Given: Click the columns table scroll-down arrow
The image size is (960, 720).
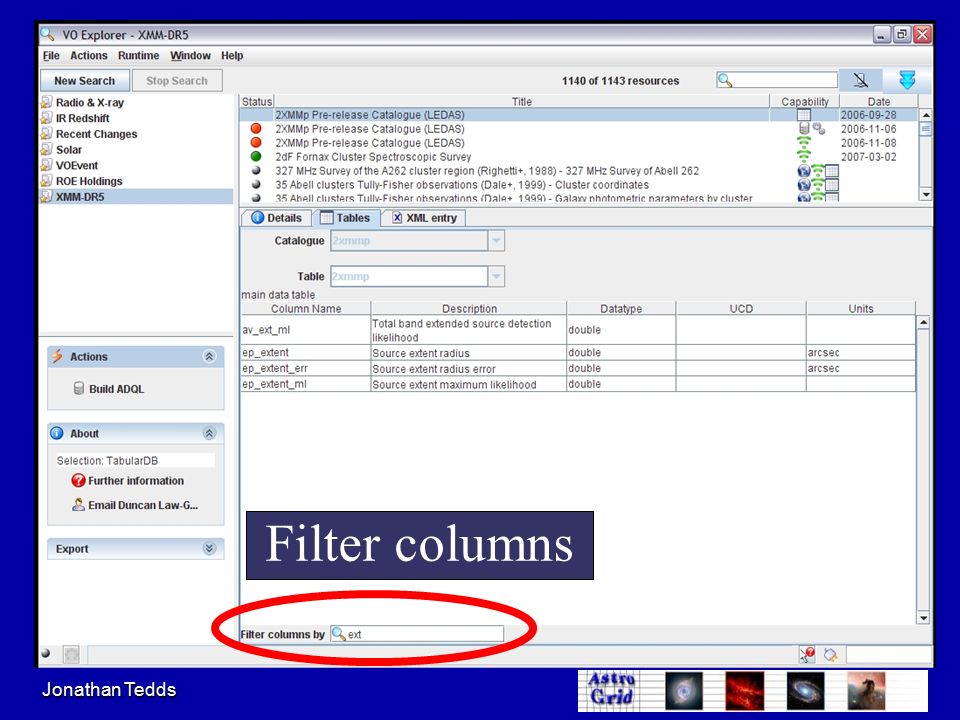Looking at the screenshot, I should (923, 618).
